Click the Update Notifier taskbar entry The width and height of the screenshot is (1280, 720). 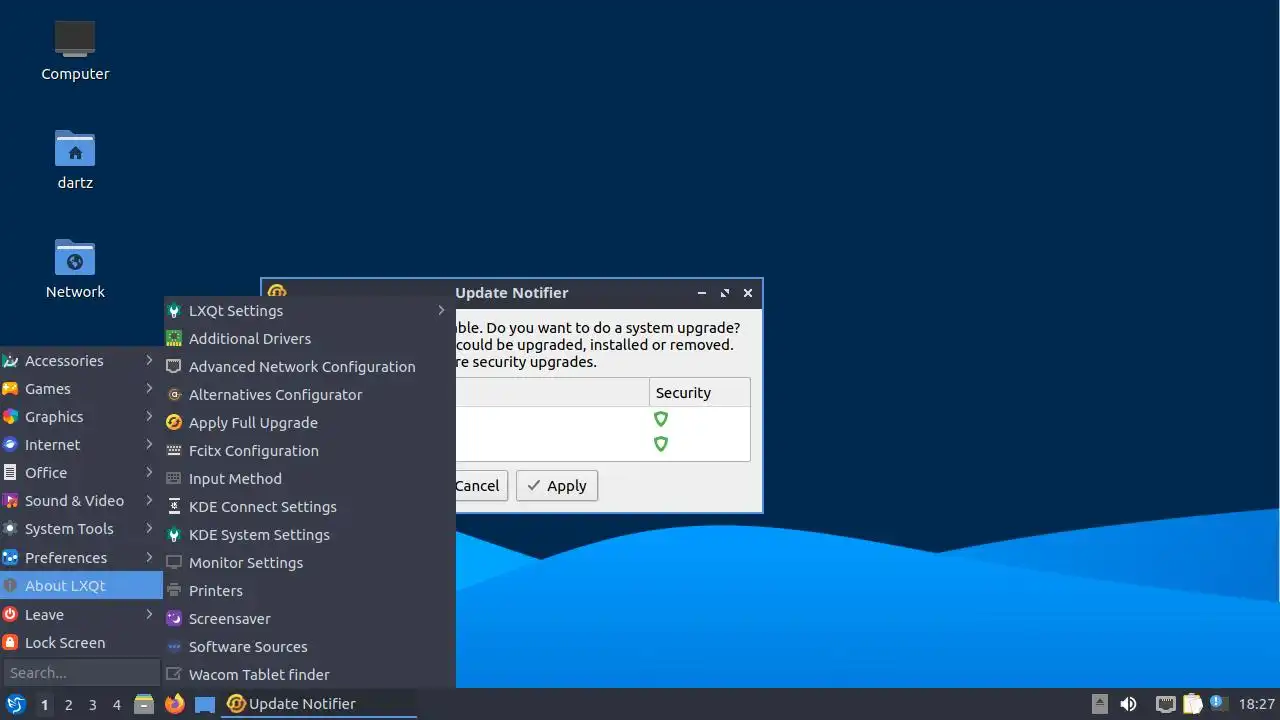coord(320,704)
